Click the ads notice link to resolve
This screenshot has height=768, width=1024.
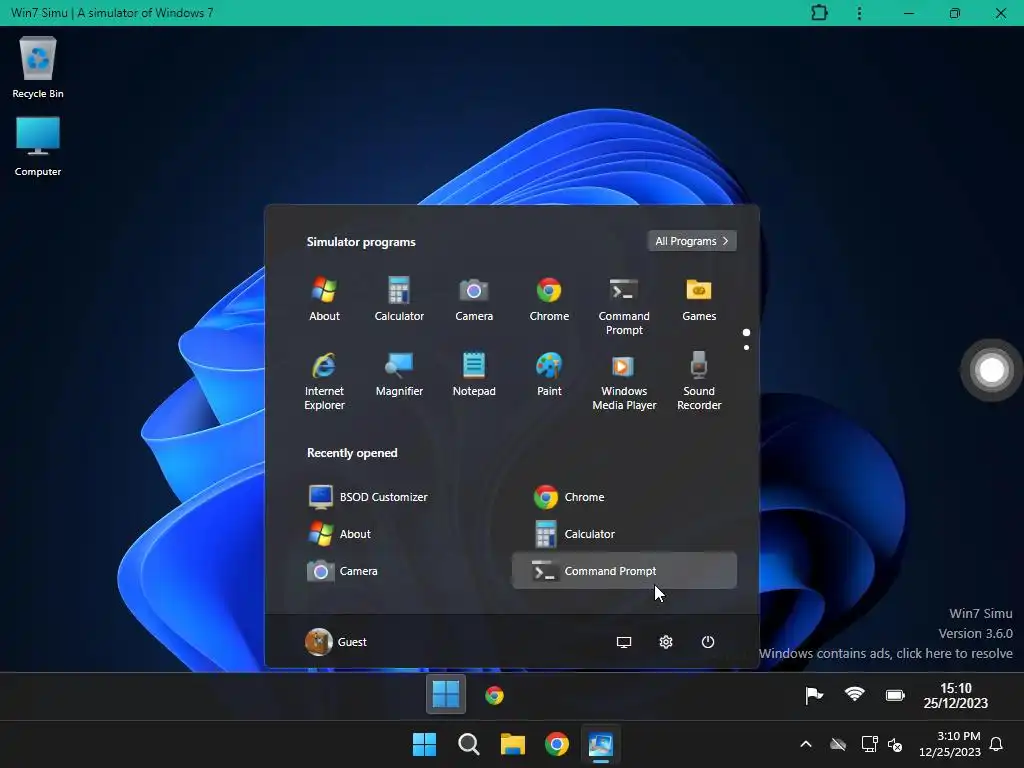click(x=886, y=654)
